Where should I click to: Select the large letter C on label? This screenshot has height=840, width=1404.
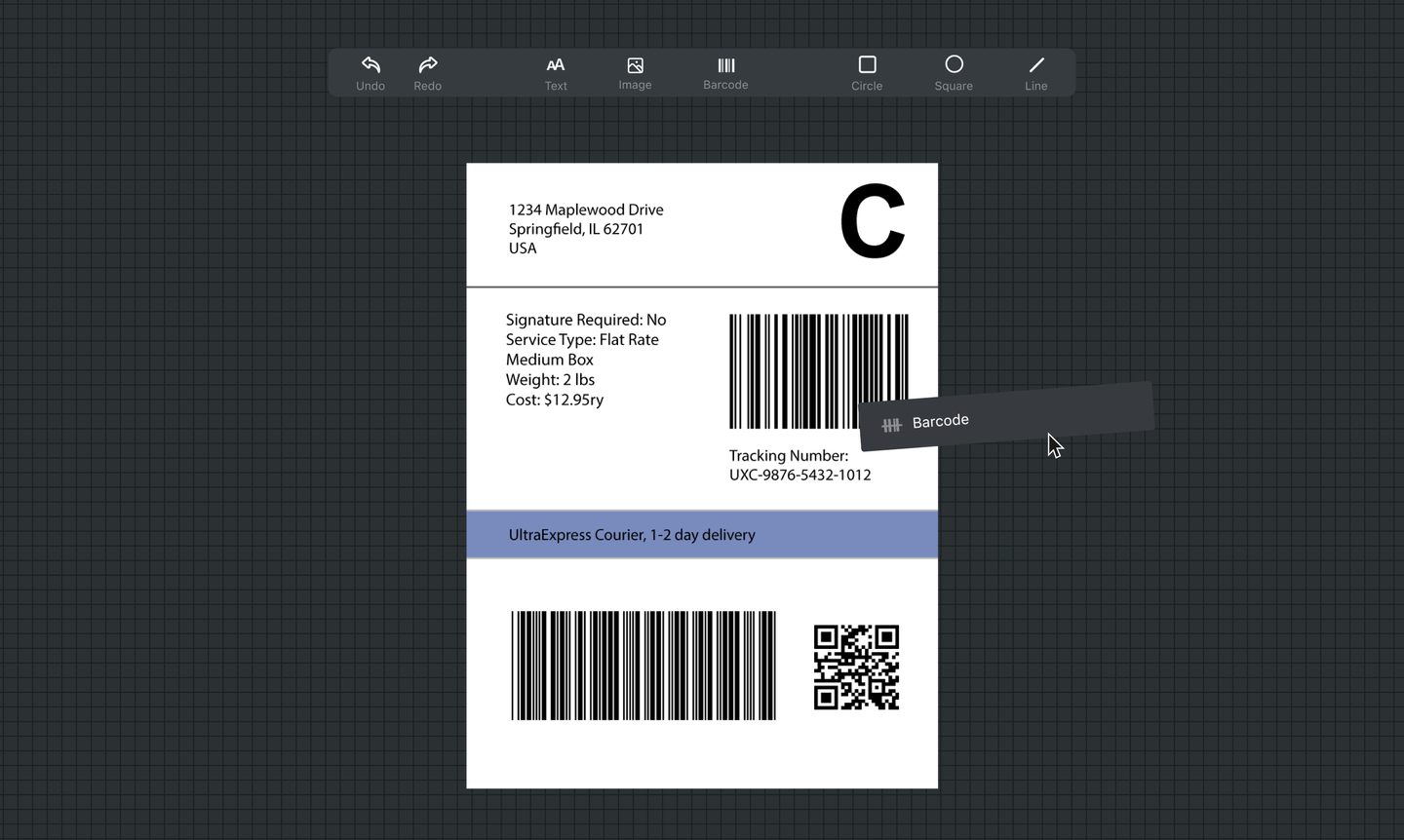pos(873,222)
